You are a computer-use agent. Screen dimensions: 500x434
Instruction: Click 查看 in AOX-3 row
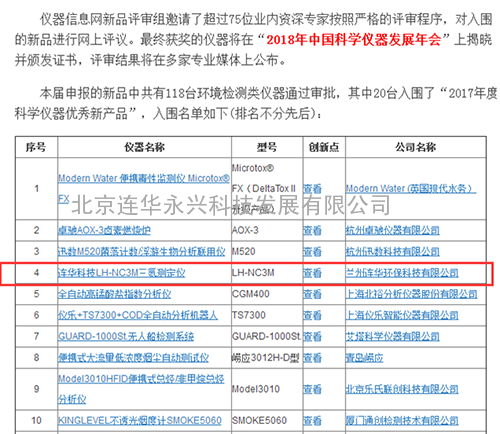[x=312, y=230]
